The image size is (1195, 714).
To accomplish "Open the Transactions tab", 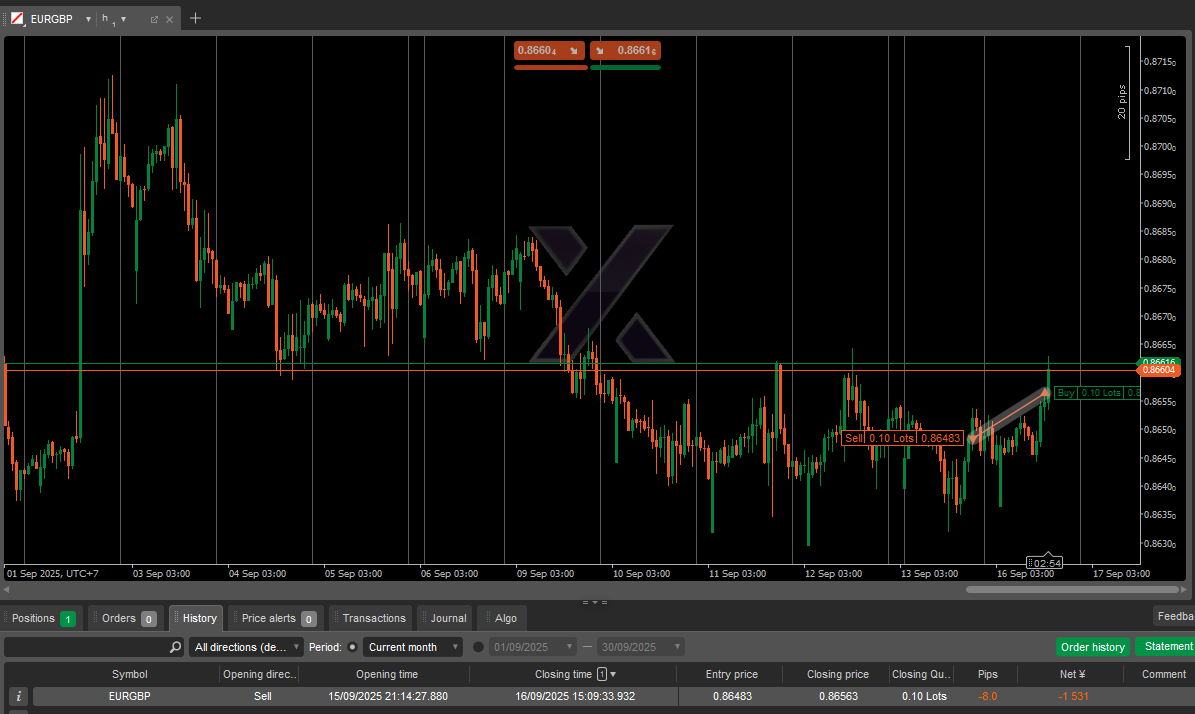I will (372, 618).
